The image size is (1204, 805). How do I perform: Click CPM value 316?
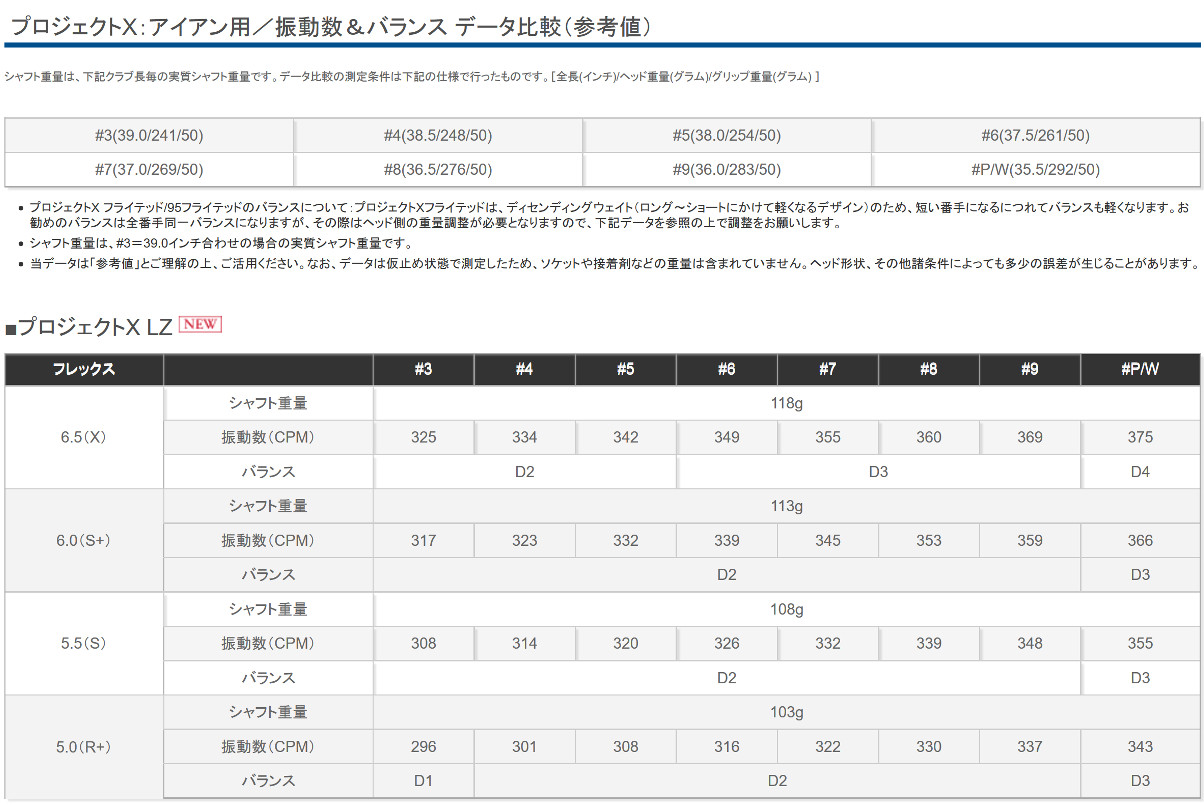click(727, 746)
